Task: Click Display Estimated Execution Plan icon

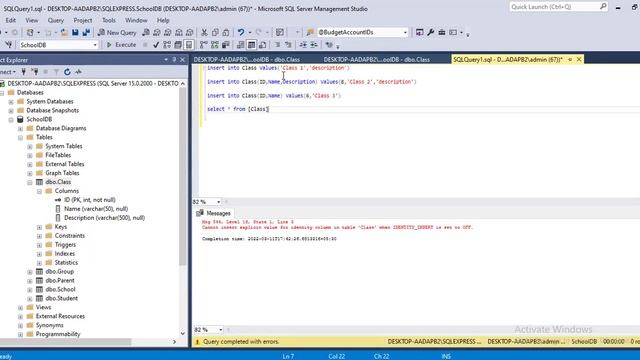Action: click(x=167, y=45)
